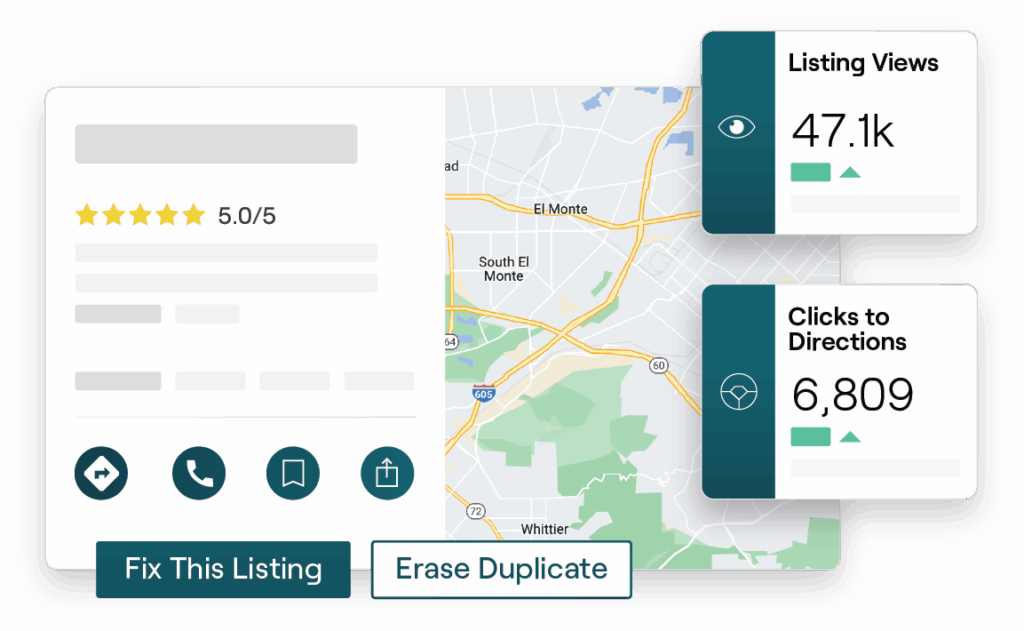
Task: Select the Clicks to Directions panel header
Action: pos(848,329)
